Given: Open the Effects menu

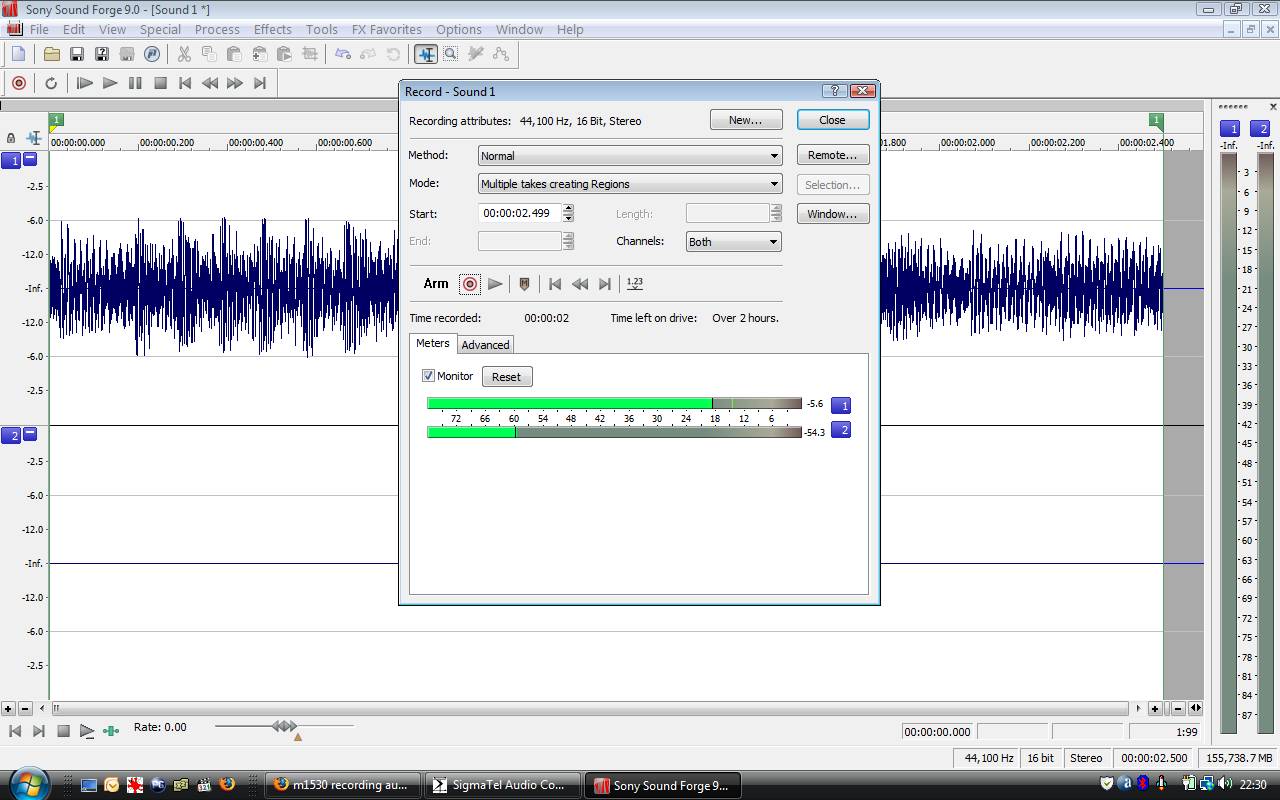Looking at the screenshot, I should pyautogui.click(x=272, y=29).
